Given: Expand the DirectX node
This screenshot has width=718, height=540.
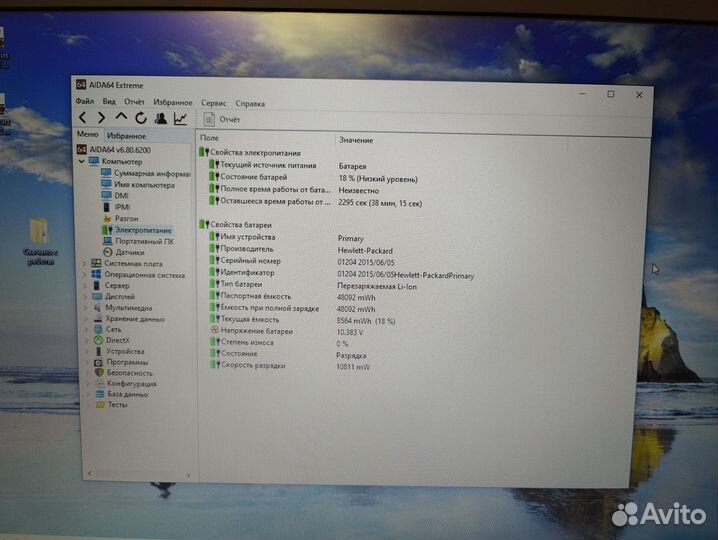Looking at the screenshot, I should click(x=87, y=340).
